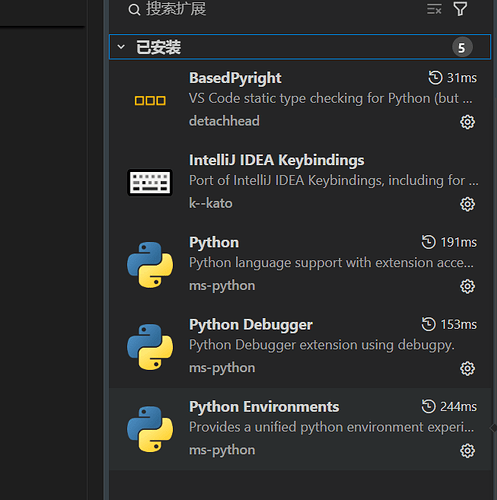Viewport: 497px width, 500px height.
Task: Click the Python Debugger extension logo
Action: 150,347
